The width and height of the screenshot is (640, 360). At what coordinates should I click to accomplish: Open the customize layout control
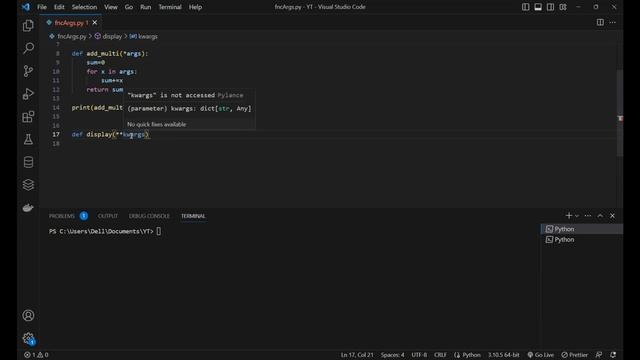coord(563,7)
